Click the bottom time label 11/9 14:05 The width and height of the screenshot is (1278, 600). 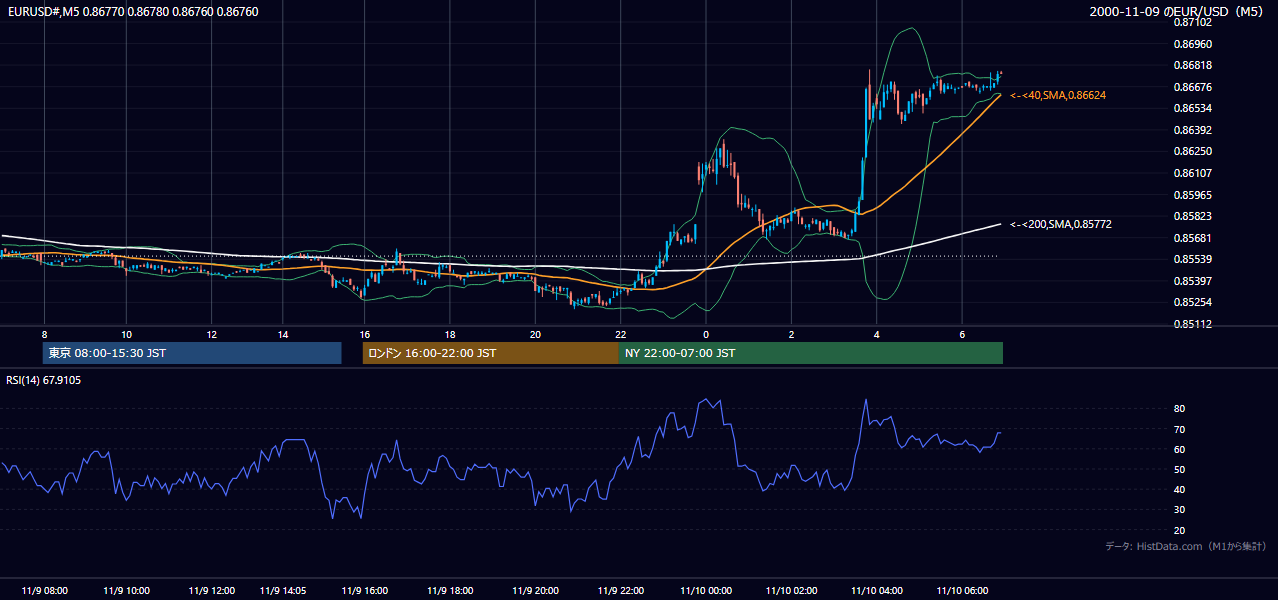pos(283,590)
